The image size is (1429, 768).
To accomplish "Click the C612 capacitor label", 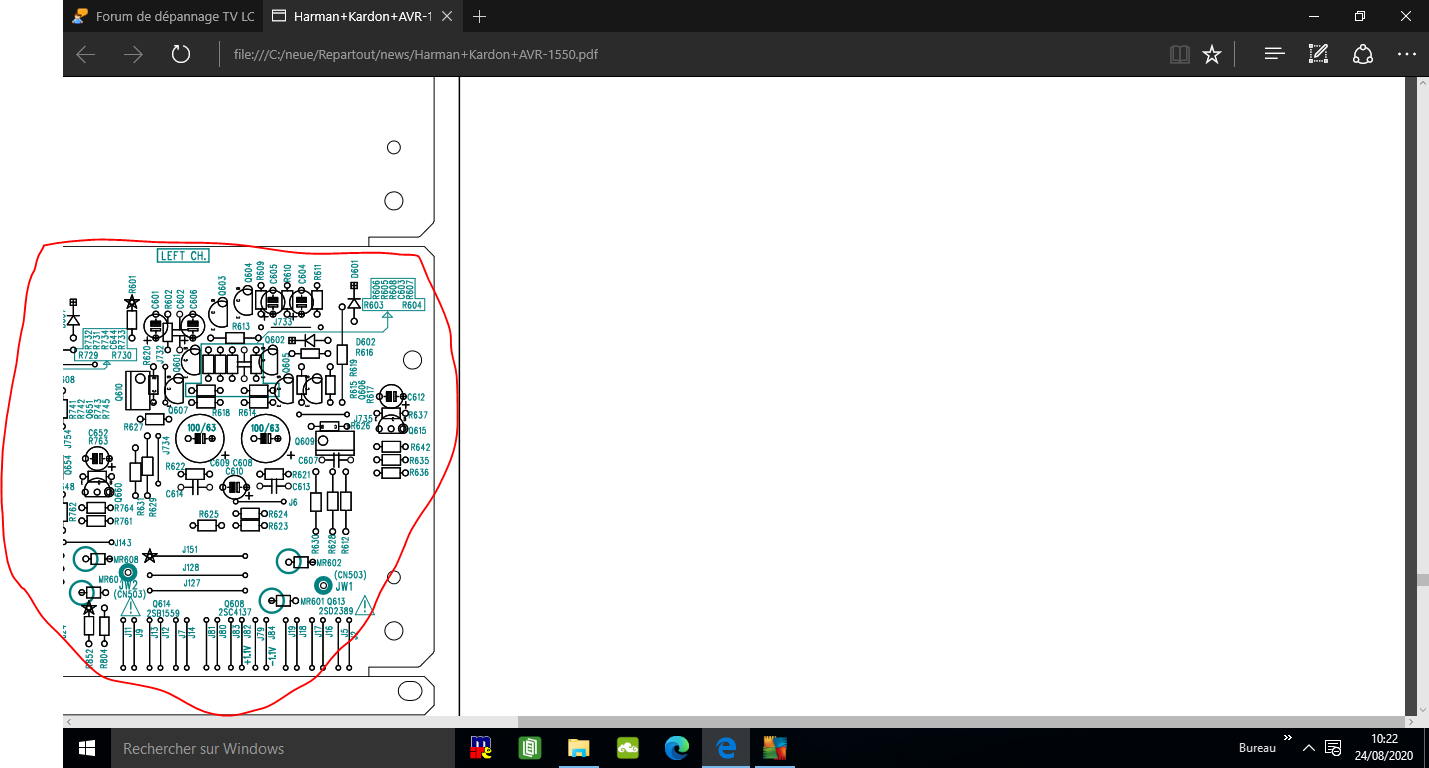I will 416,397.
